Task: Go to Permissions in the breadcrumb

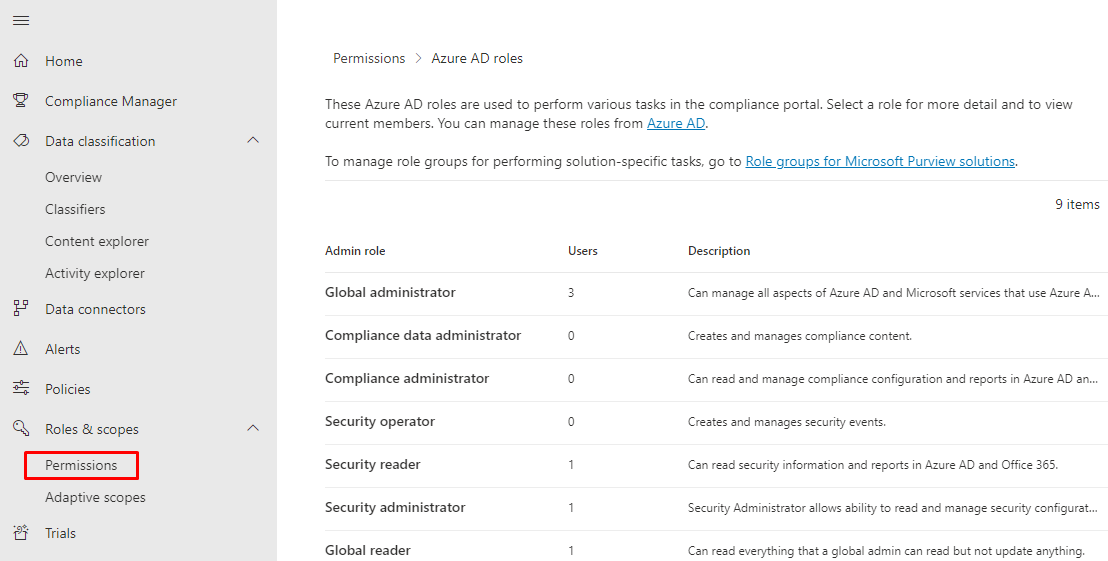Action: coord(369,58)
